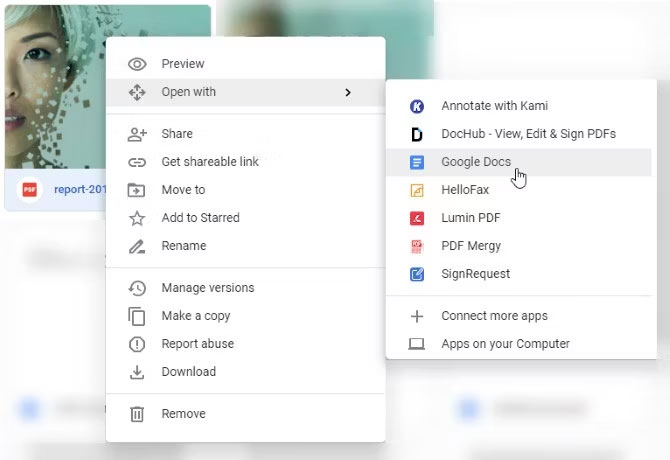Click the red Lumin PDF icon

417,218
